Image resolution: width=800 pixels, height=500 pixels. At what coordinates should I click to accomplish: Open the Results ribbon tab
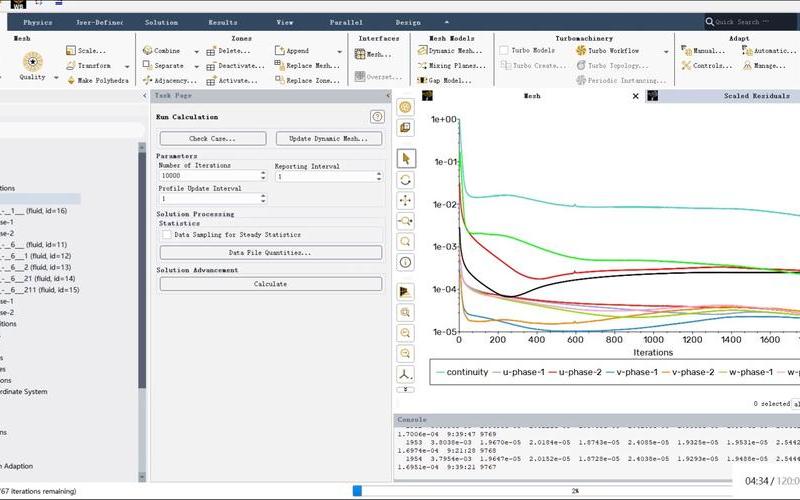[223, 22]
